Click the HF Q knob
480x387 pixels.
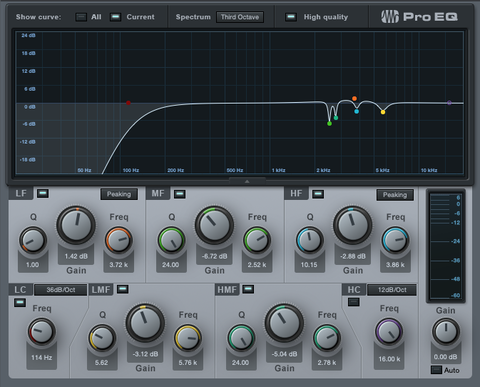(x=310, y=240)
